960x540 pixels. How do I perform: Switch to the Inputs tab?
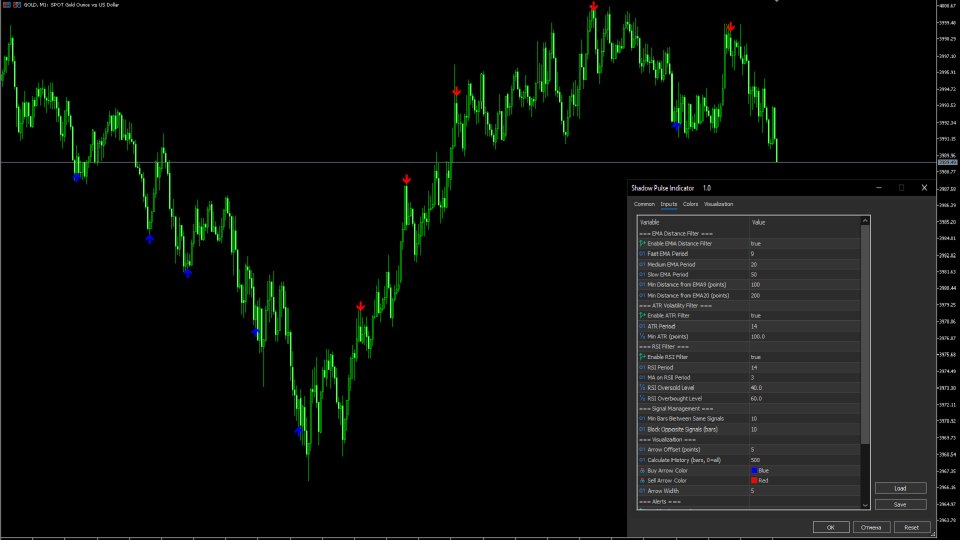pos(669,204)
